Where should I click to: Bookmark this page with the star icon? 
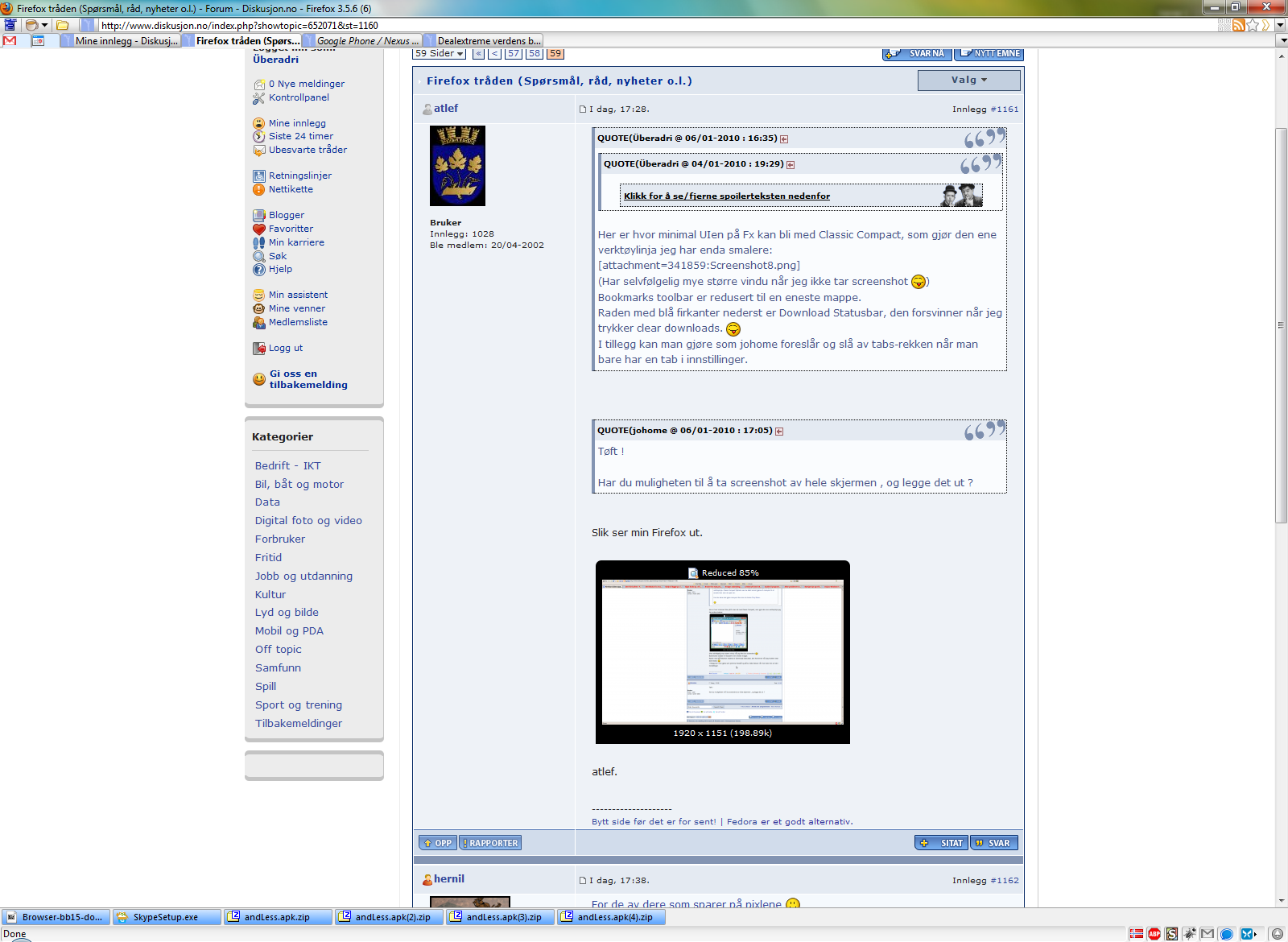pyautogui.click(x=1253, y=25)
